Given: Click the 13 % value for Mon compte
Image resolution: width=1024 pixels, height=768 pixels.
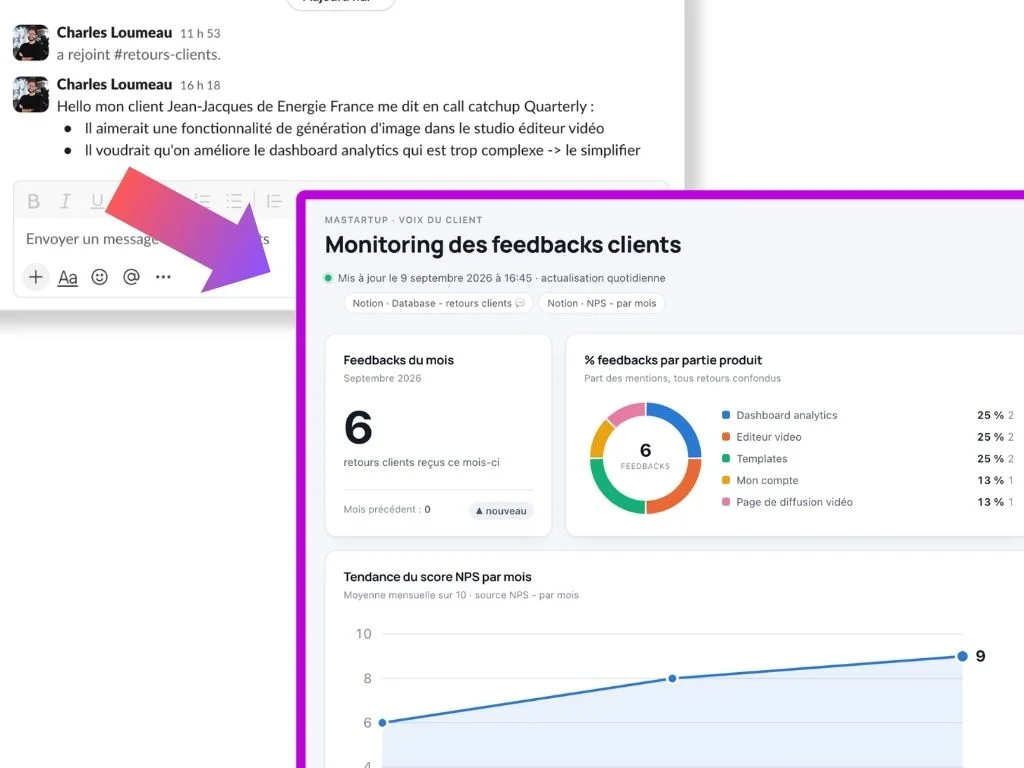Looking at the screenshot, I should [x=990, y=480].
